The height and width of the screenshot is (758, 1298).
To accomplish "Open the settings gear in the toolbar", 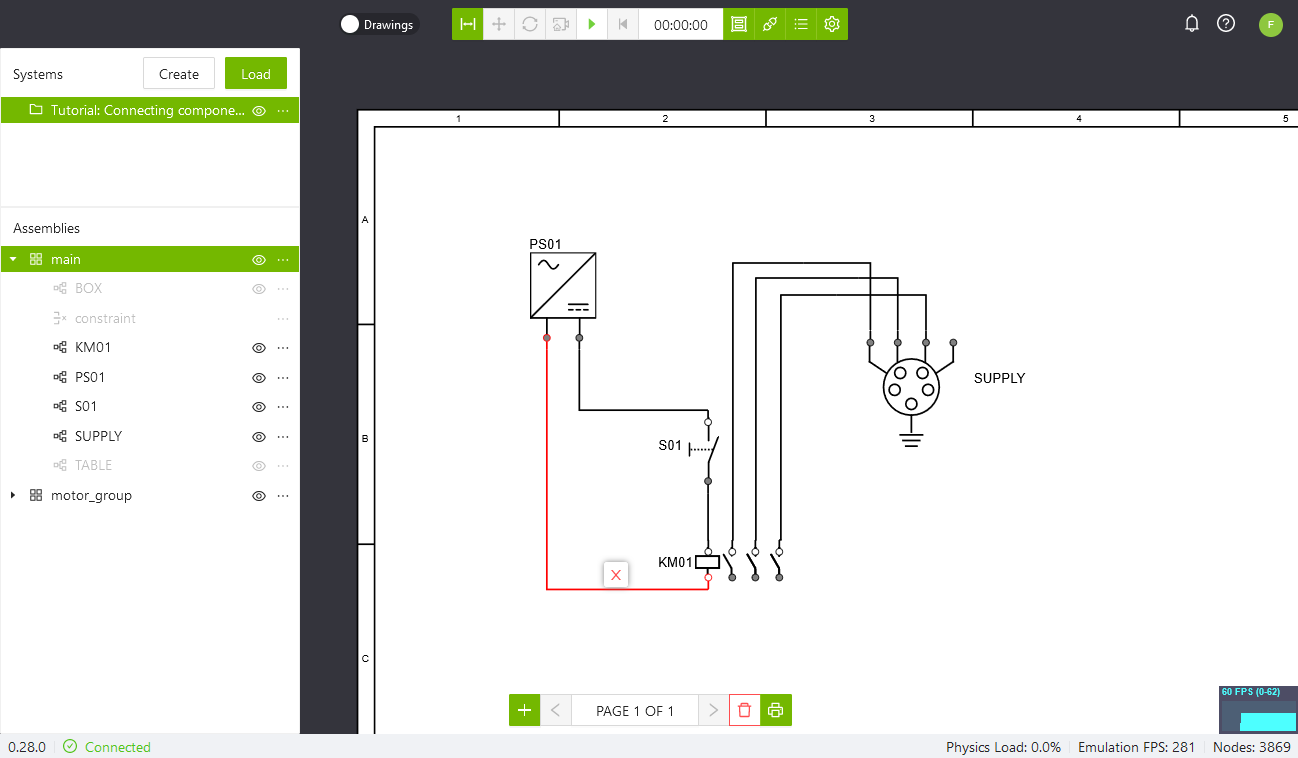I will click(x=832, y=25).
